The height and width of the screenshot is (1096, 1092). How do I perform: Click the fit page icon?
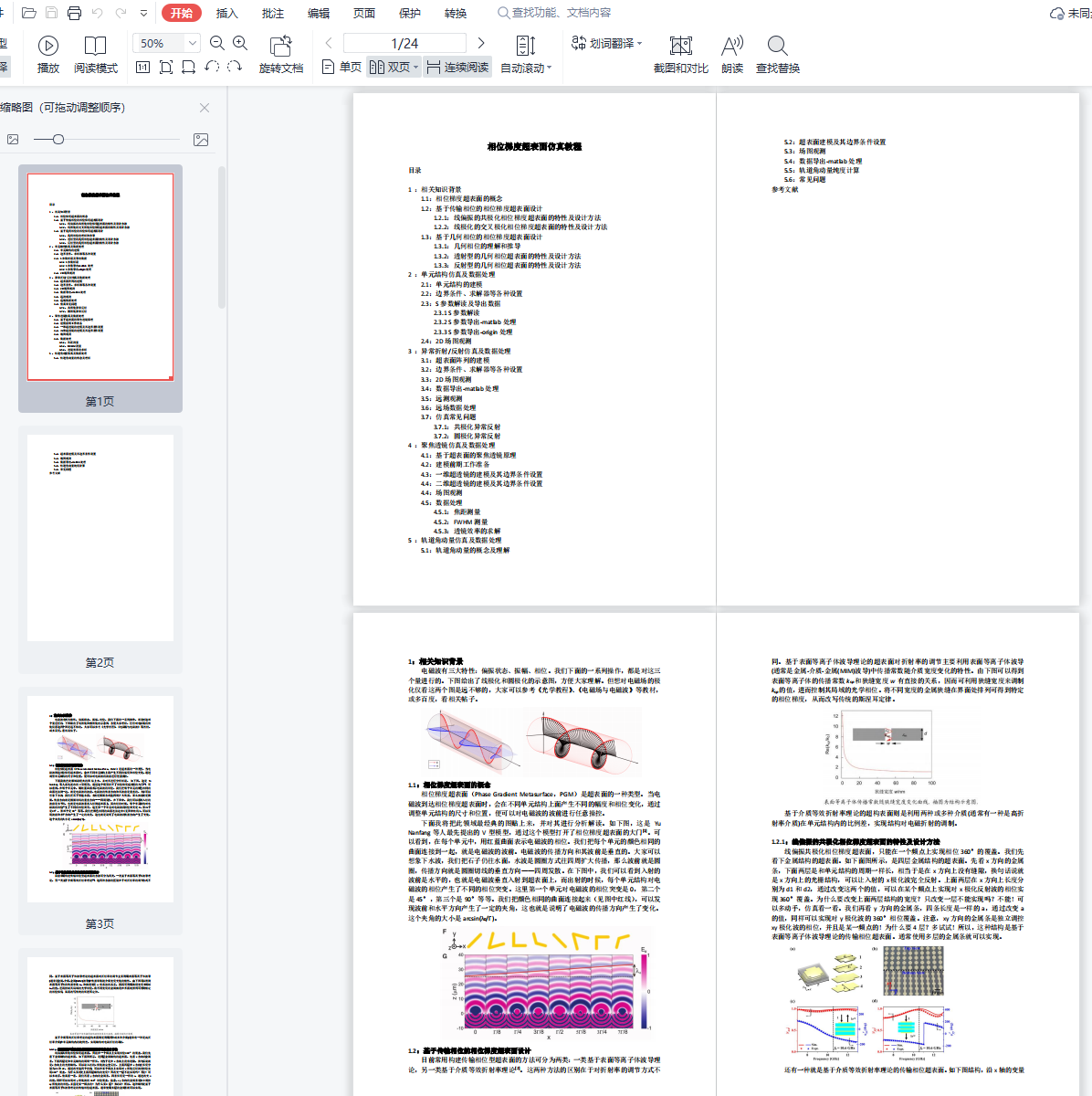coord(165,67)
